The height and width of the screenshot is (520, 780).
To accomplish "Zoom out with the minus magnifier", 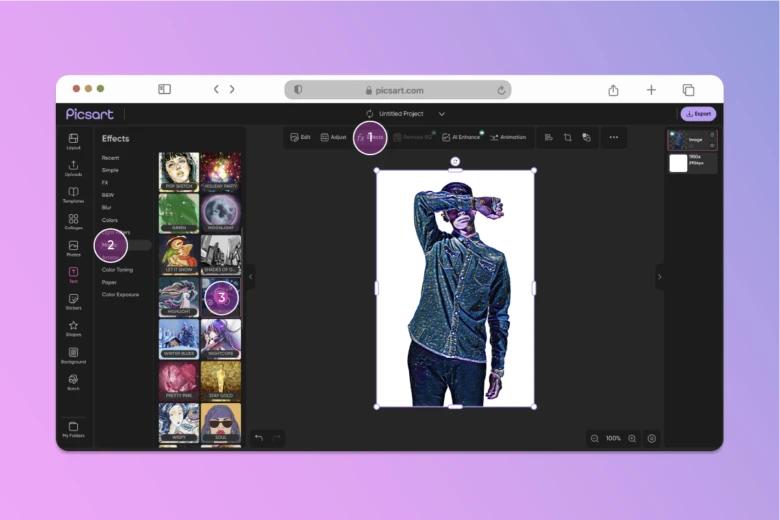I will (x=595, y=438).
